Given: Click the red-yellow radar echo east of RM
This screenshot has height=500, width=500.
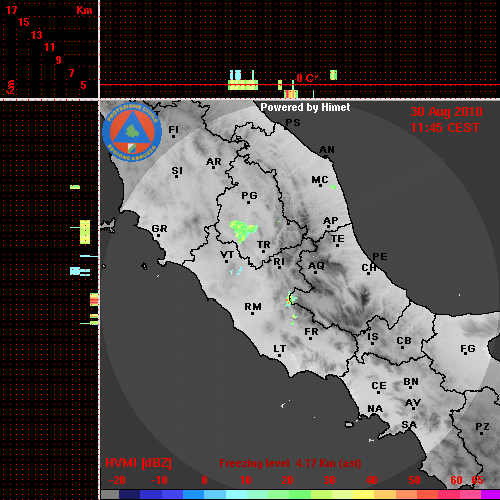Looking at the screenshot, I should (290, 299).
